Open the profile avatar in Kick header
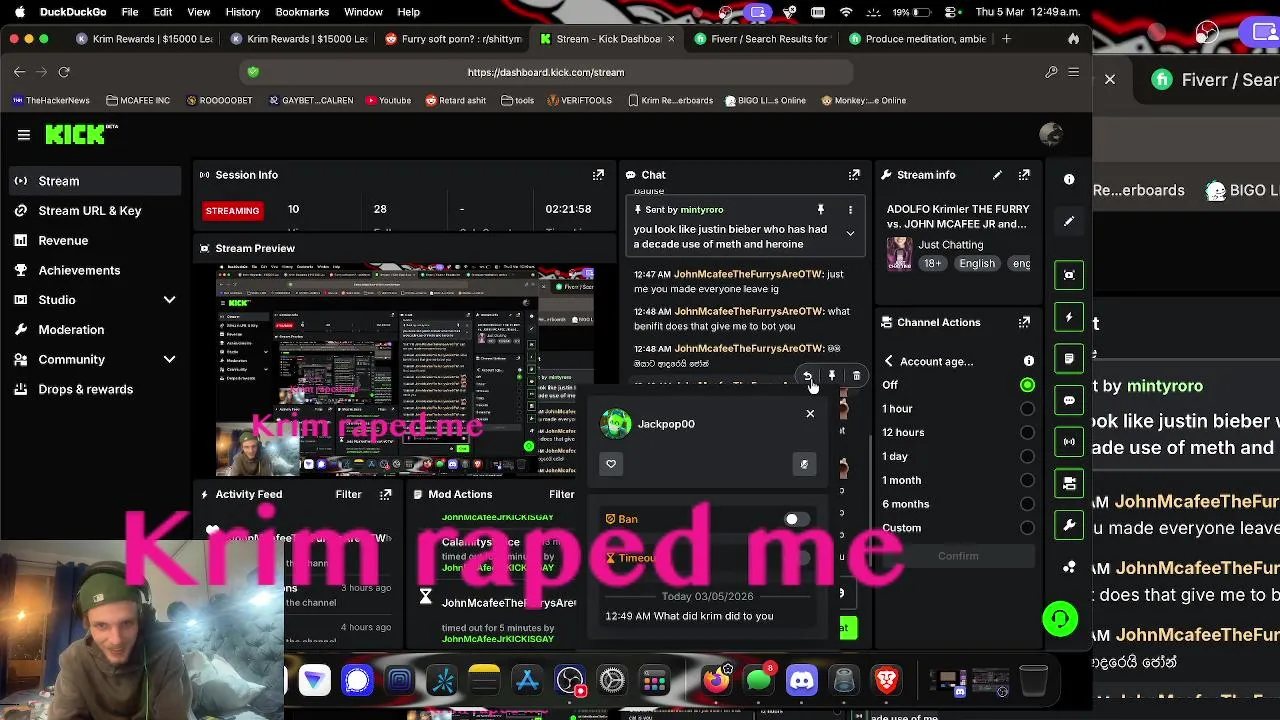 [x=1050, y=134]
